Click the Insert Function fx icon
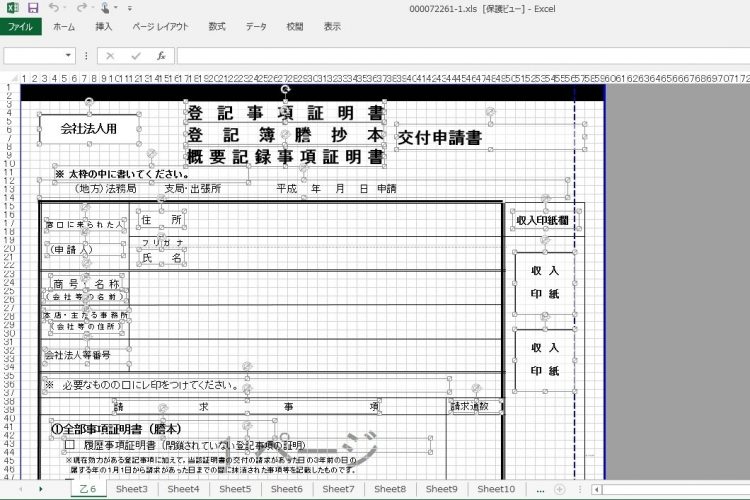 point(160,56)
